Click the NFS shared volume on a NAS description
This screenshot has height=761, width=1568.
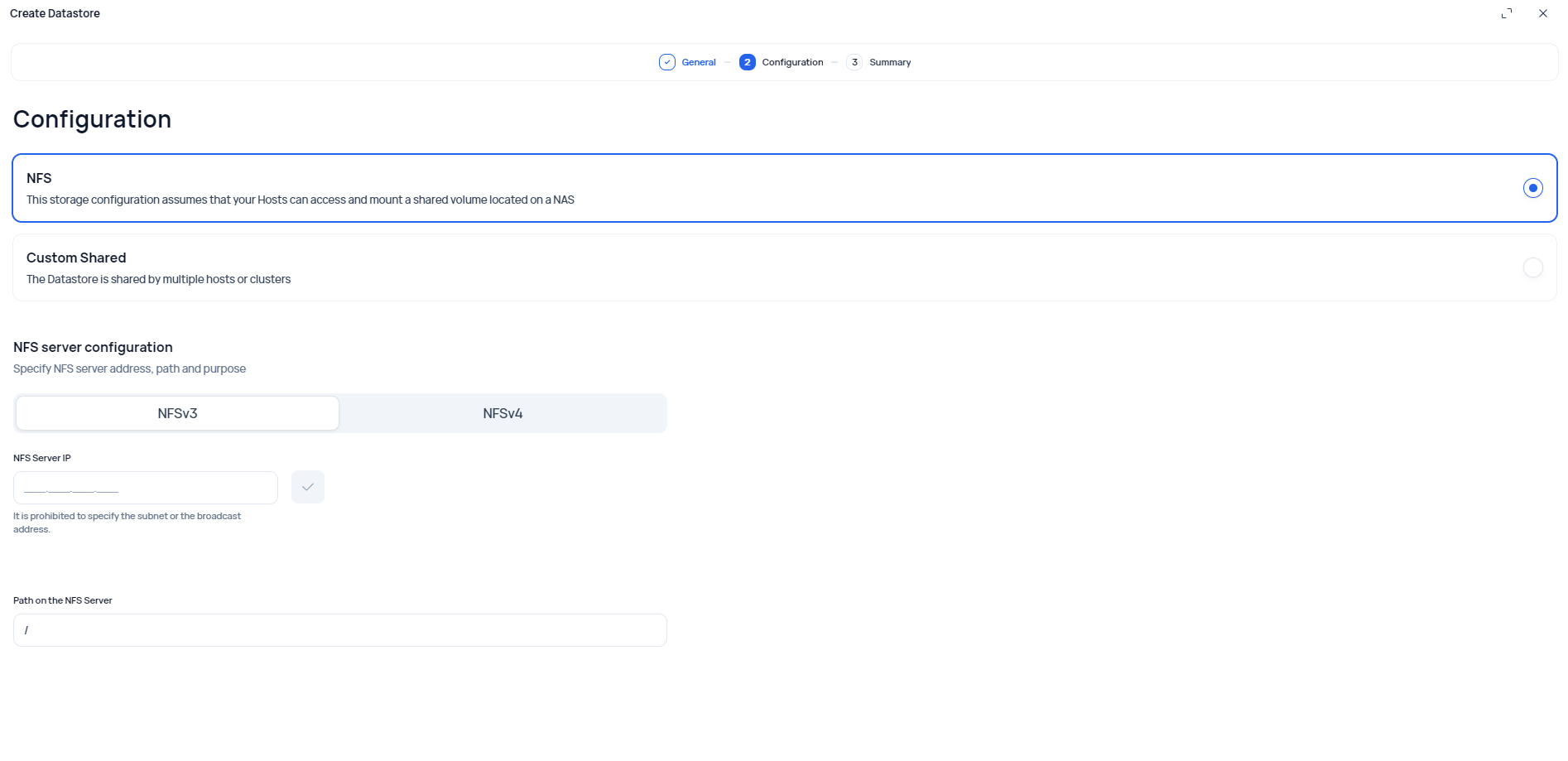tap(301, 200)
